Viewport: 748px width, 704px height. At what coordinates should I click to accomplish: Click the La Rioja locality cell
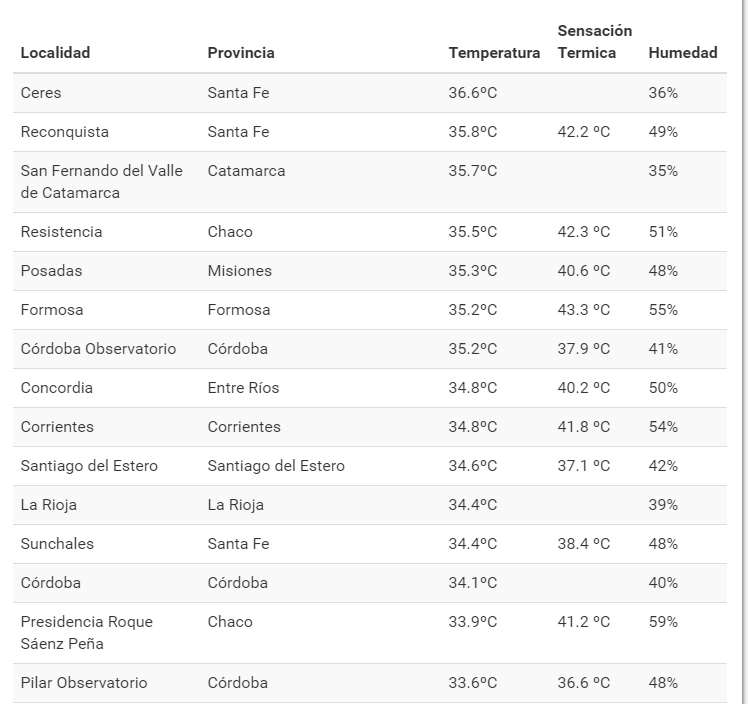48,505
